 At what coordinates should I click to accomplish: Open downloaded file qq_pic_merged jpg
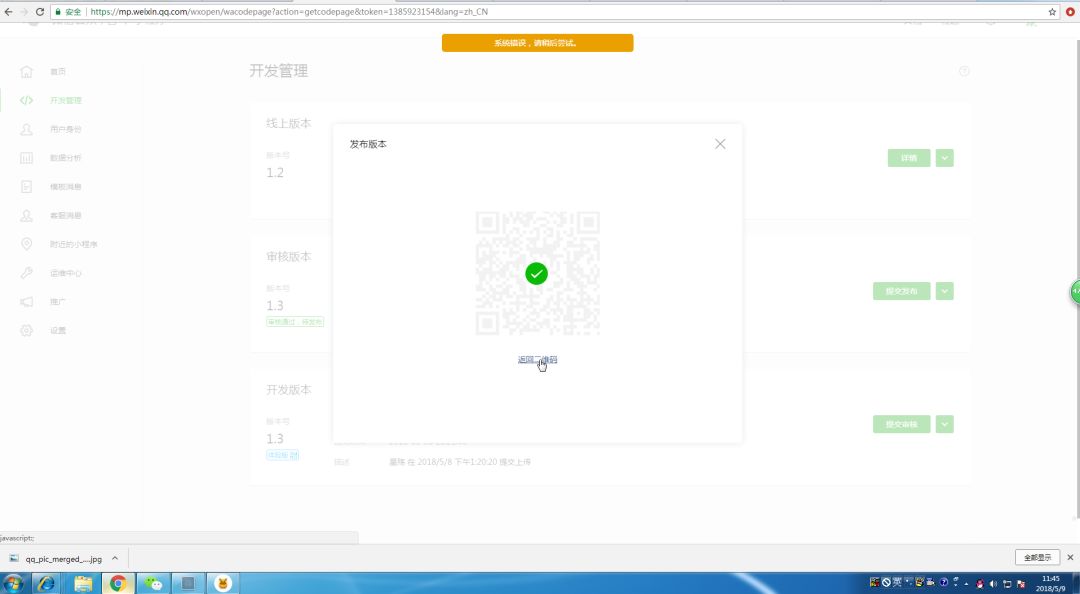[x=56, y=559]
